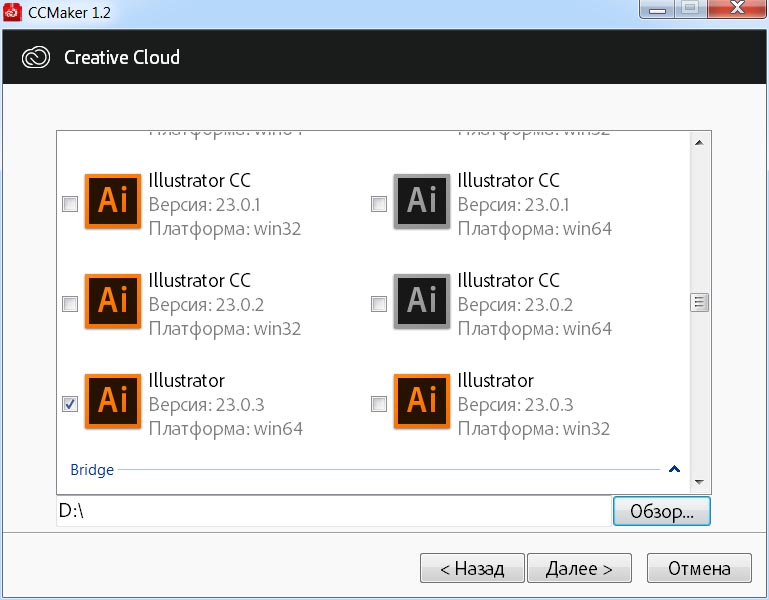Click the CCMaker title bar app icon
Viewport: 769px width, 600px height.
14,11
